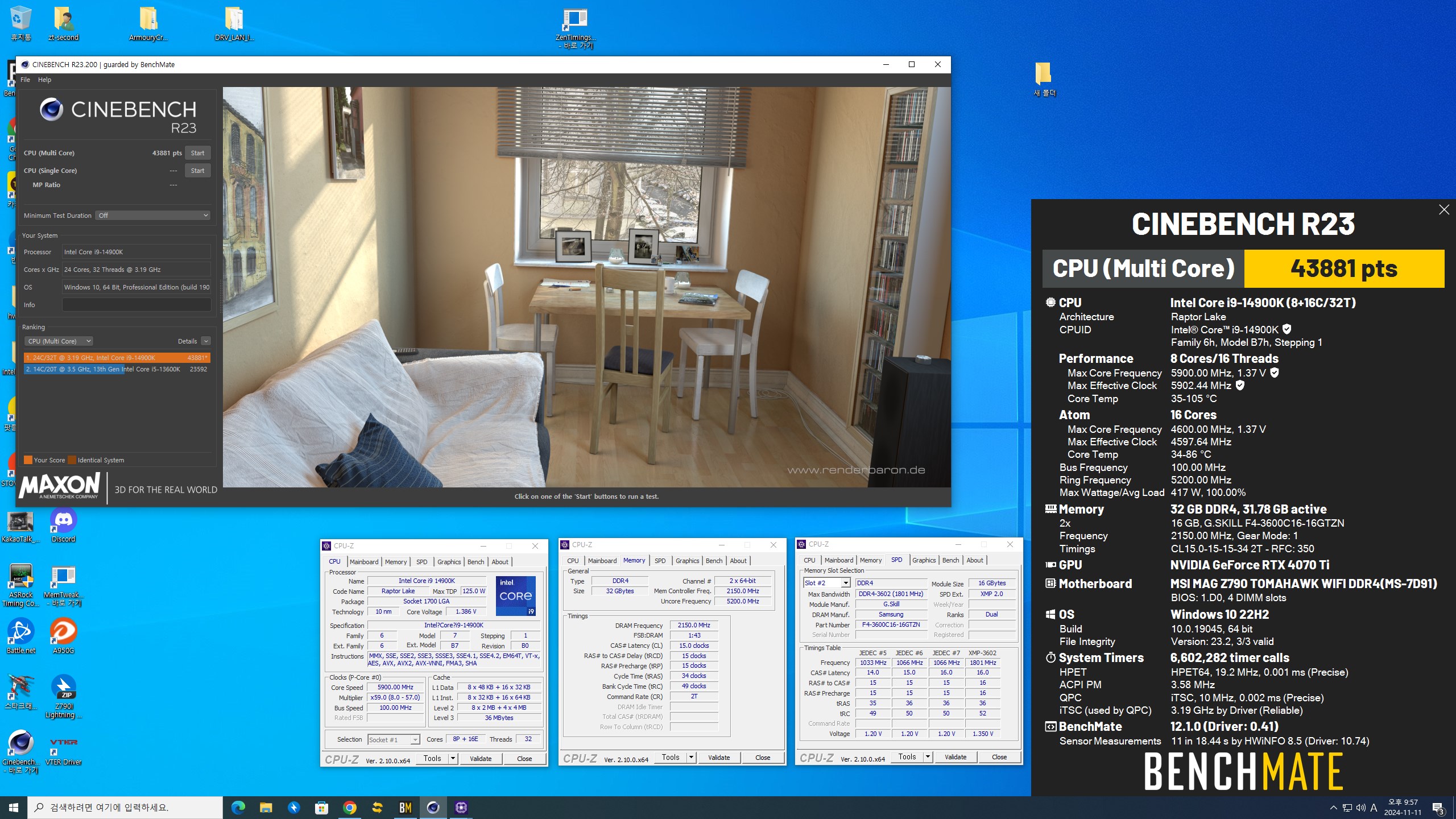Screen dimensions: 1456x819
Task: Open the notification center icon
Action: pyautogui.click(x=1437, y=808)
